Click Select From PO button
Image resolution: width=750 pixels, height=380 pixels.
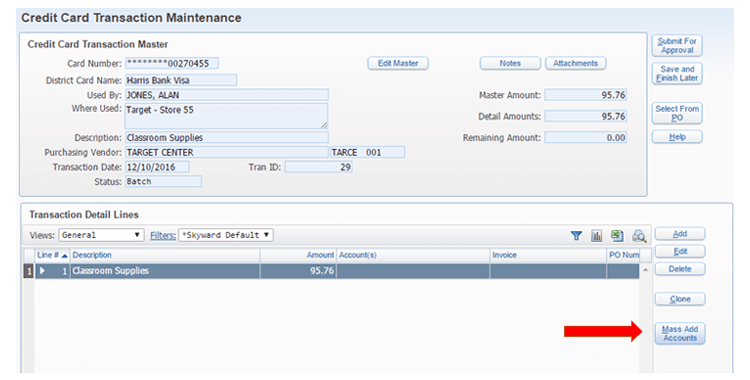[x=677, y=113]
